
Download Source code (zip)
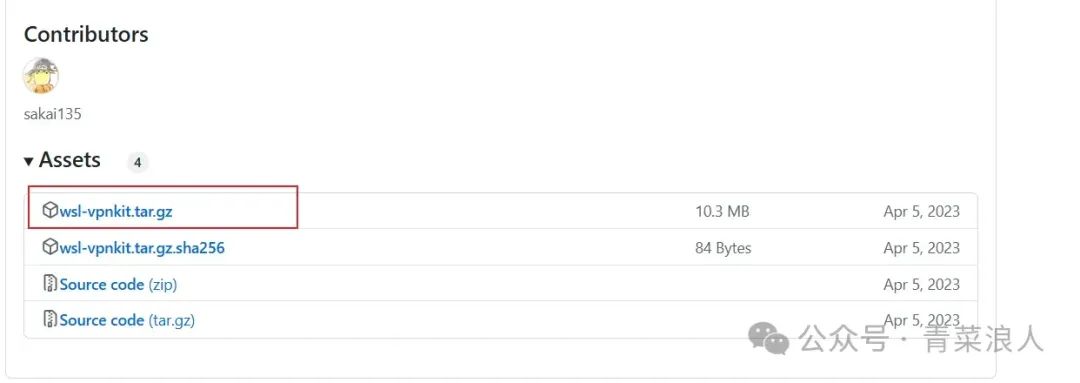tap(118, 284)
